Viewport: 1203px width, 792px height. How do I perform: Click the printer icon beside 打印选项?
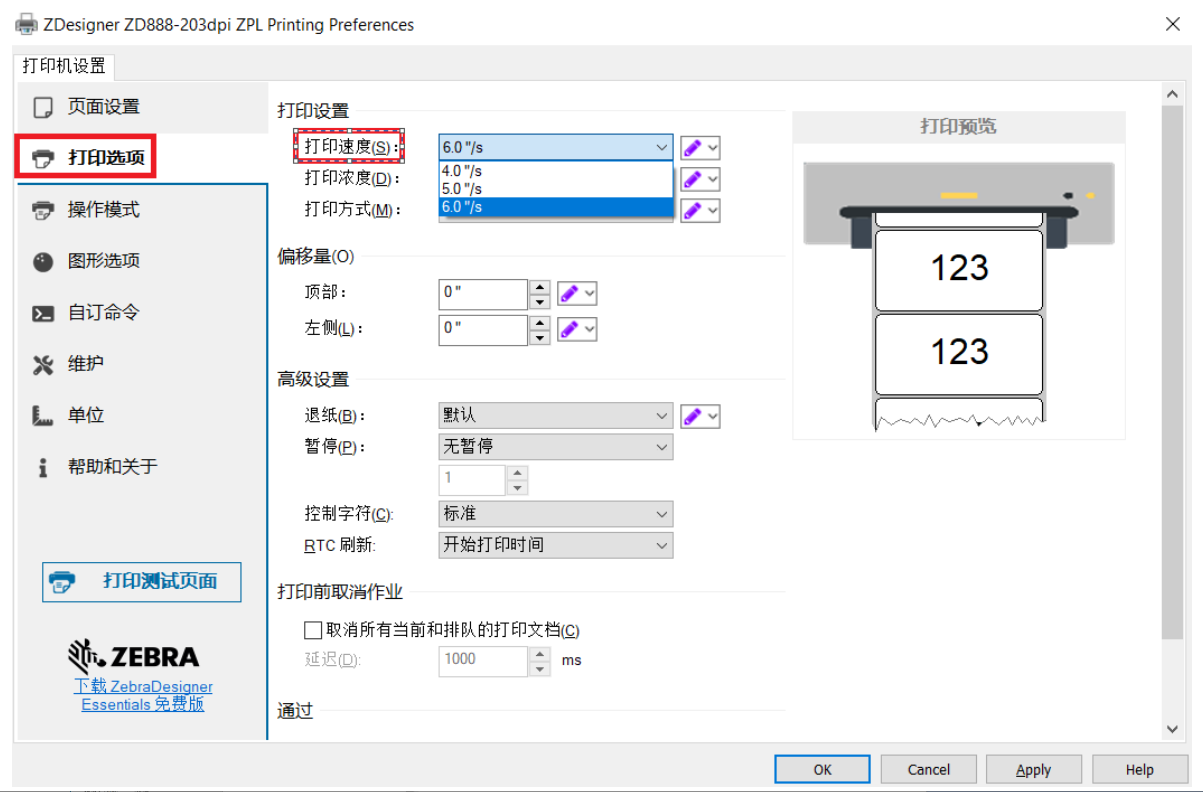43,159
